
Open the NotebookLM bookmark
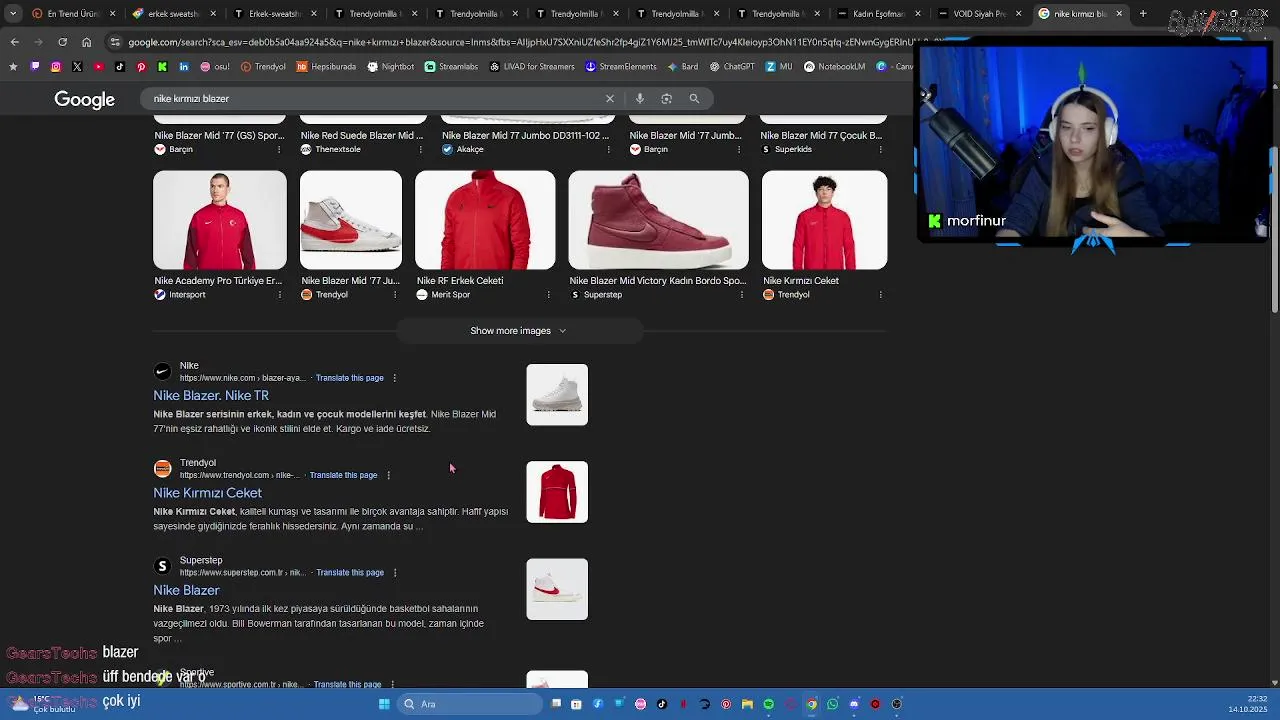click(x=834, y=67)
